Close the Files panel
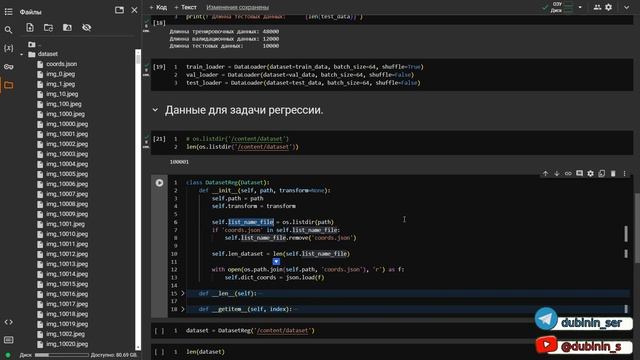 click(134, 10)
